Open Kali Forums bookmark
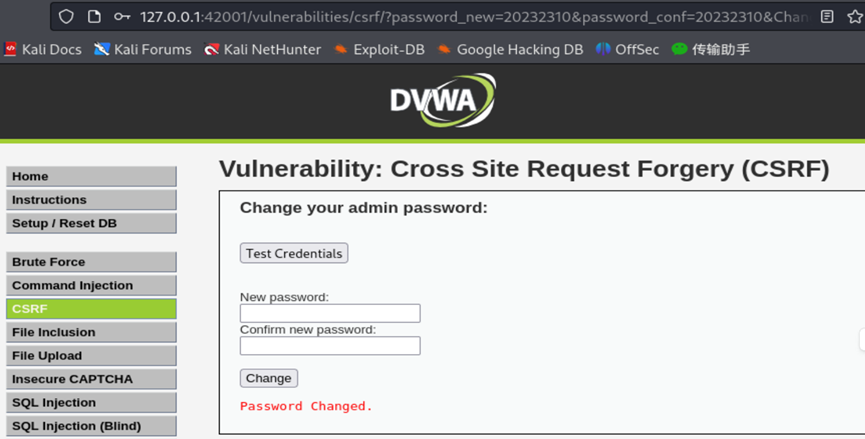Screen dimensions: 865x439 (142, 49)
